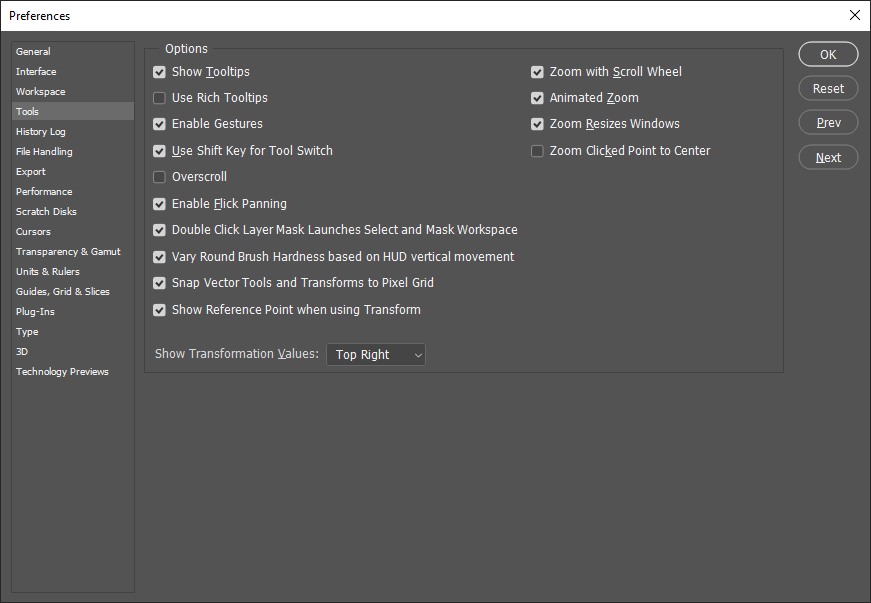Viewport: 871px width, 603px height.
Task: Open Show Transformation Values dropdown
Action: click(x=376, y=355)
